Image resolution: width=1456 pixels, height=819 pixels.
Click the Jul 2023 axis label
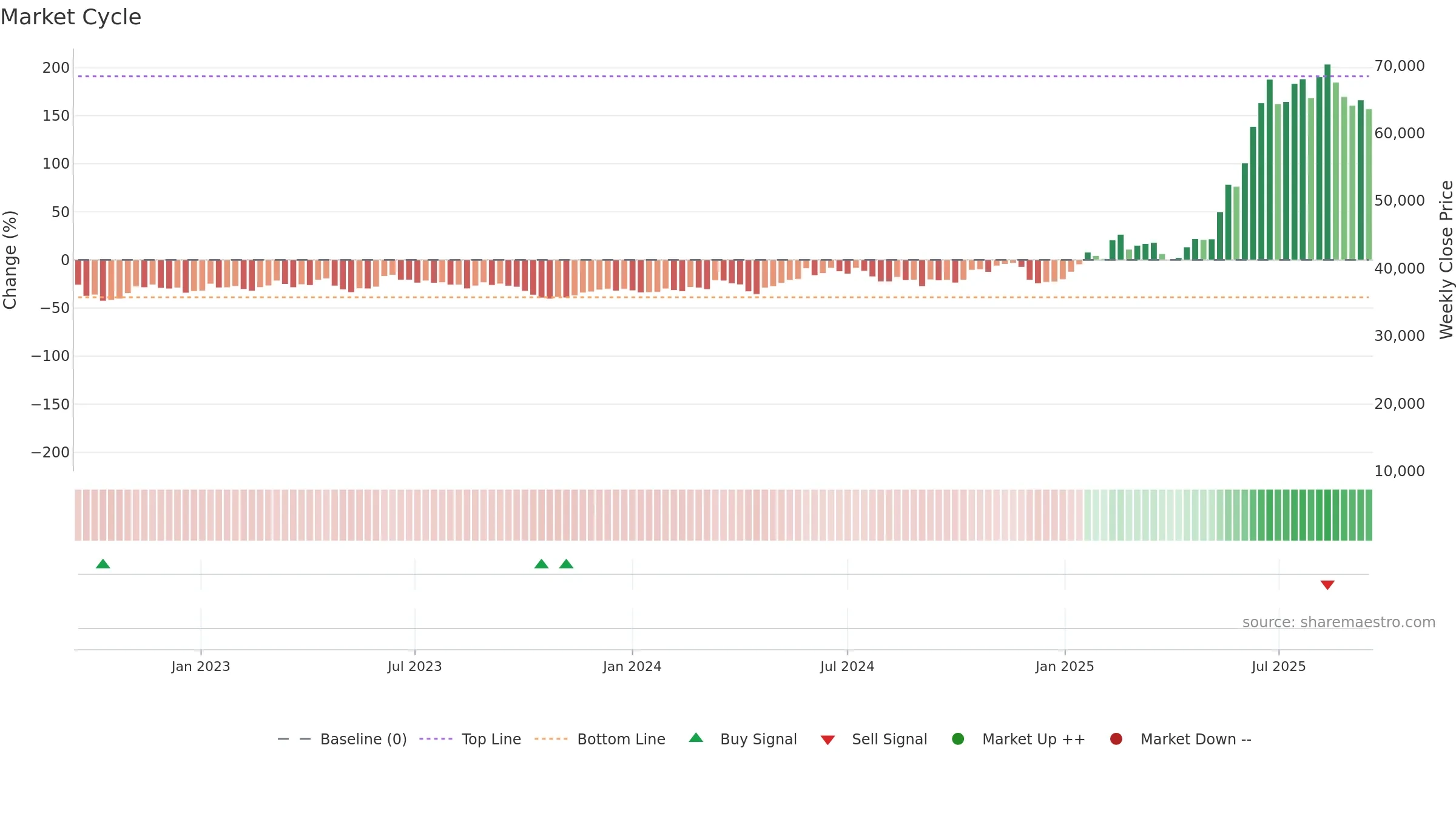[415, 667]
